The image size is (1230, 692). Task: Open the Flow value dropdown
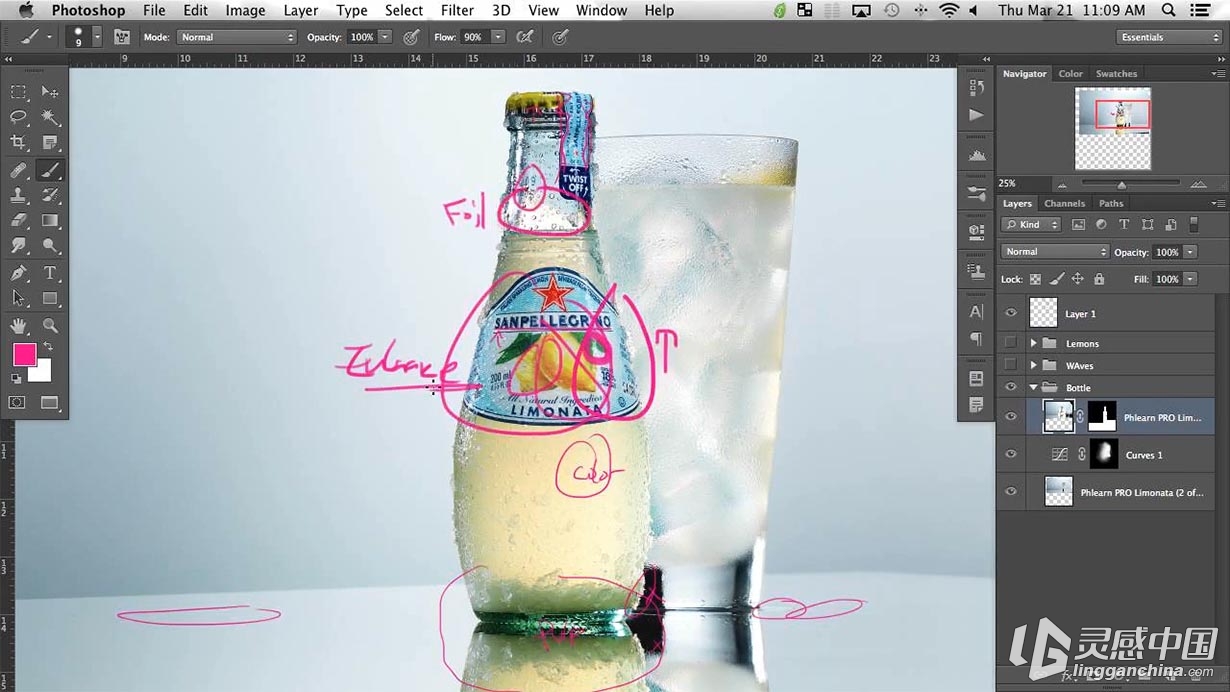pyautogui.click(x=497, y=37)
